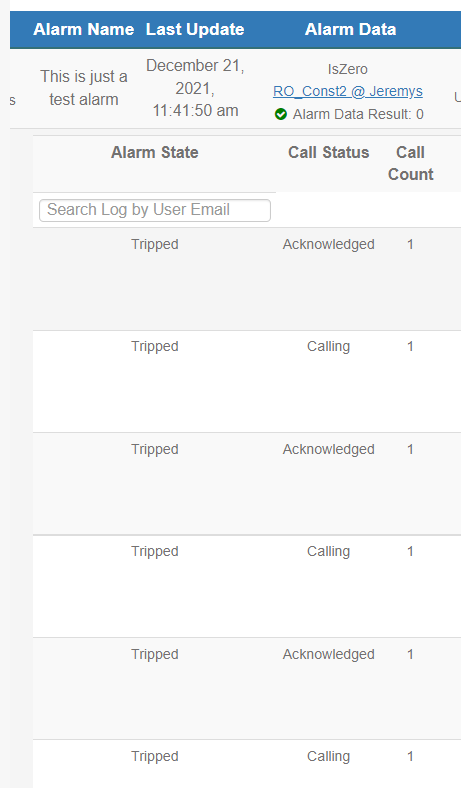Click the last Calling status entry
The height and width of the screenshot is (788, 461).
[329, 756]
